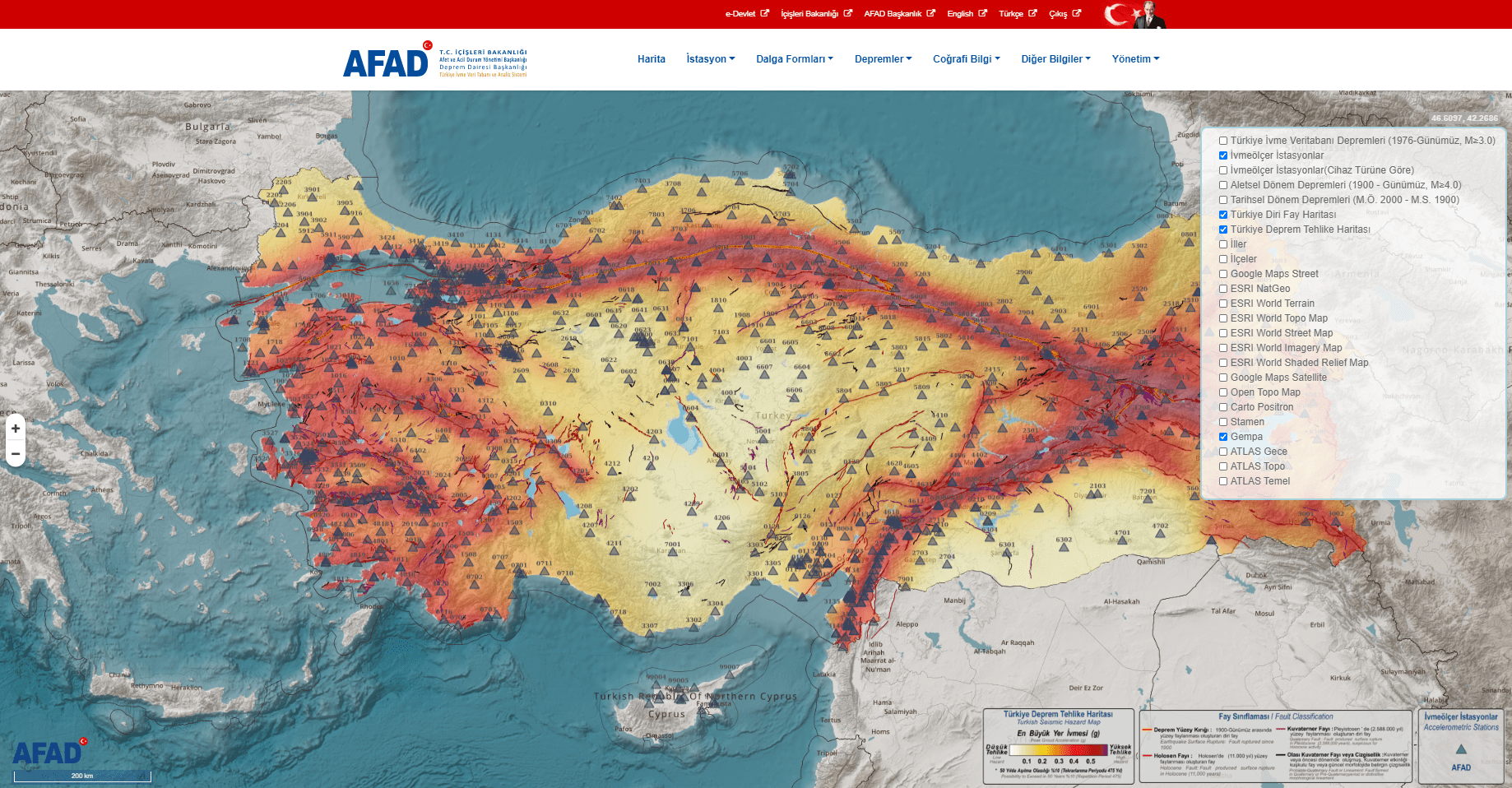Select station triangle 7001 near Karaman
The height and width of the screenshot is (788, 1512).
(672, 553)
